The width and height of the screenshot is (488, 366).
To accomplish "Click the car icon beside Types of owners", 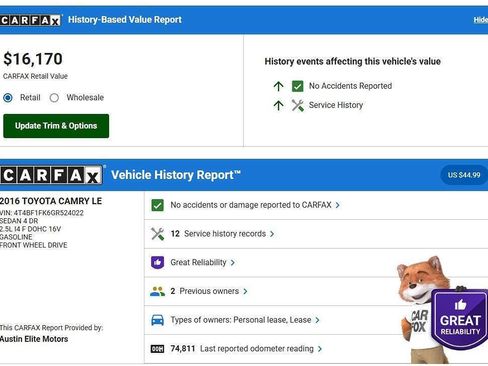I will (x=157, y=320).
